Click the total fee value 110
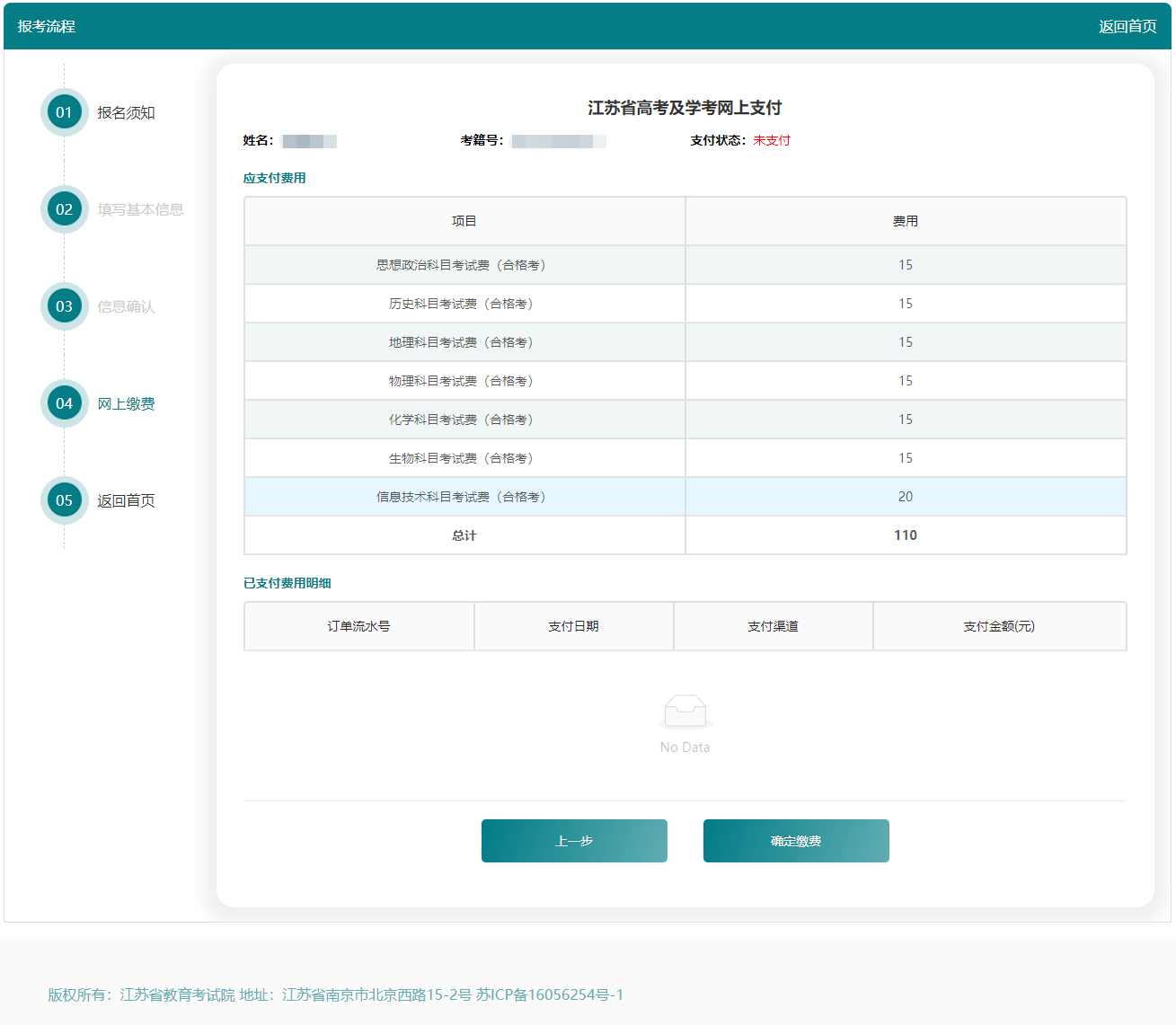This screenshot has height=1025, width=1176. click(906, 535)
